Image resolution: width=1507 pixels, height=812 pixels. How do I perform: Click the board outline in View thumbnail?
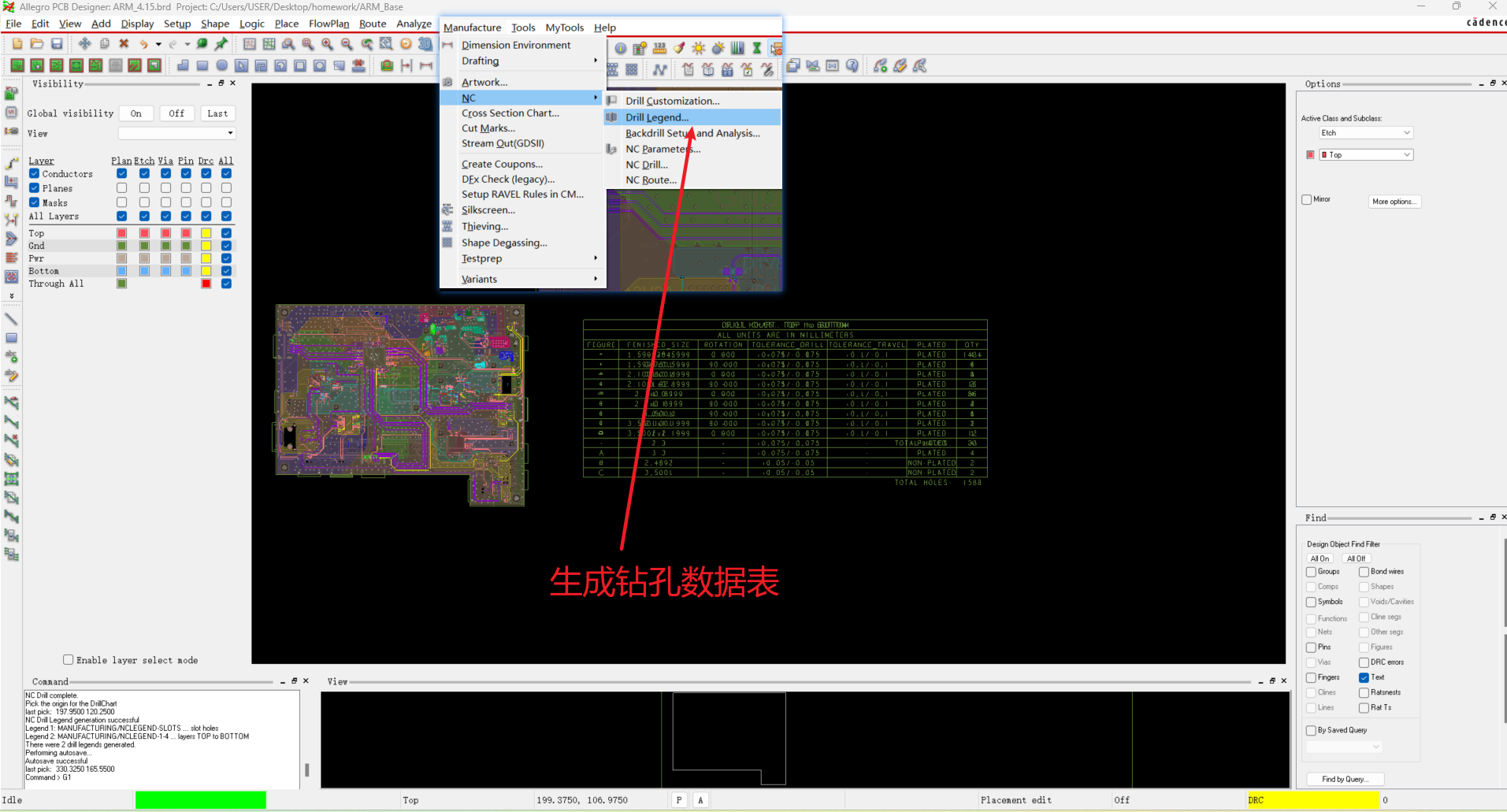pyautogui.click(x=729, y=738)
